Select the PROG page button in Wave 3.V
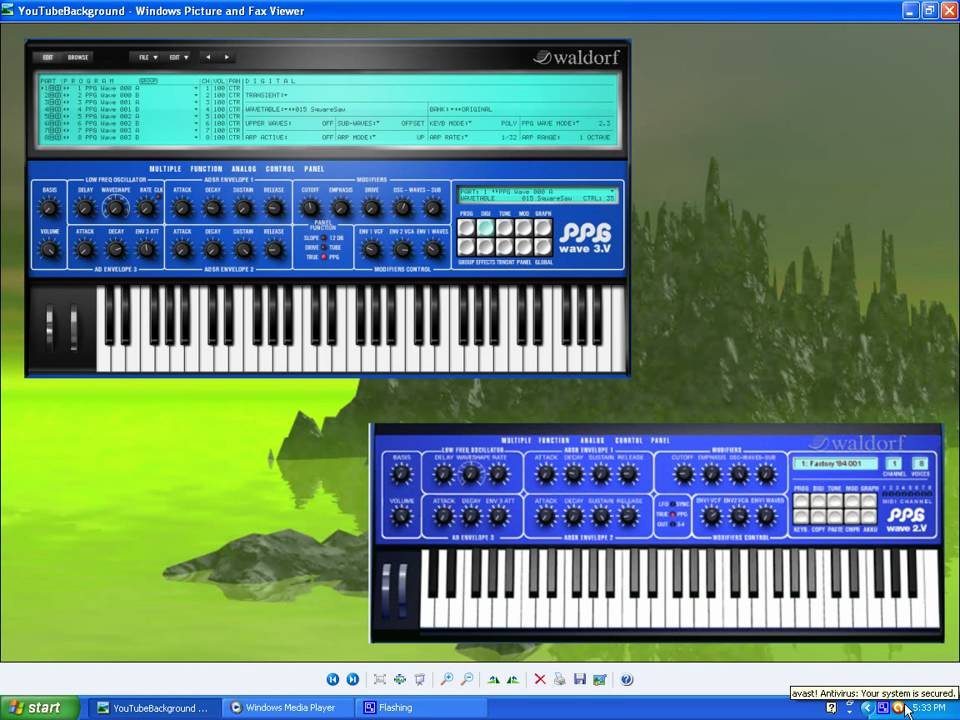 [467, 228]
